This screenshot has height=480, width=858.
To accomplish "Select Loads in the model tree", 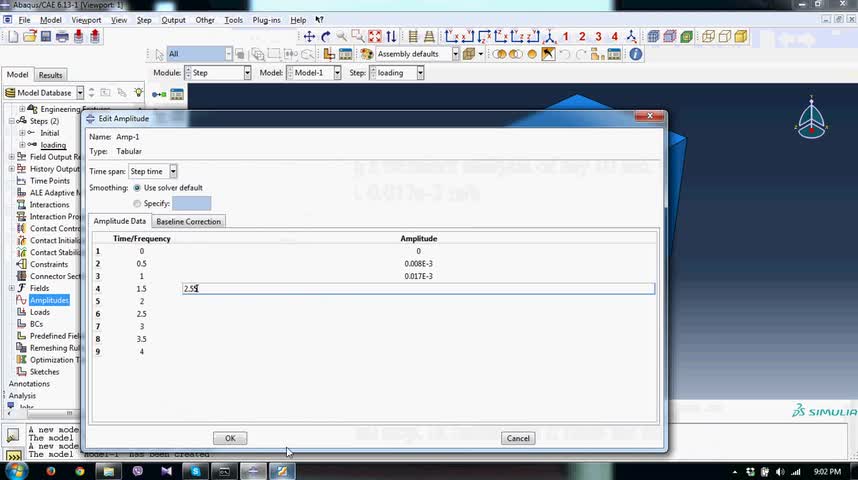I will pyautogui.click(x=40, y=312).
